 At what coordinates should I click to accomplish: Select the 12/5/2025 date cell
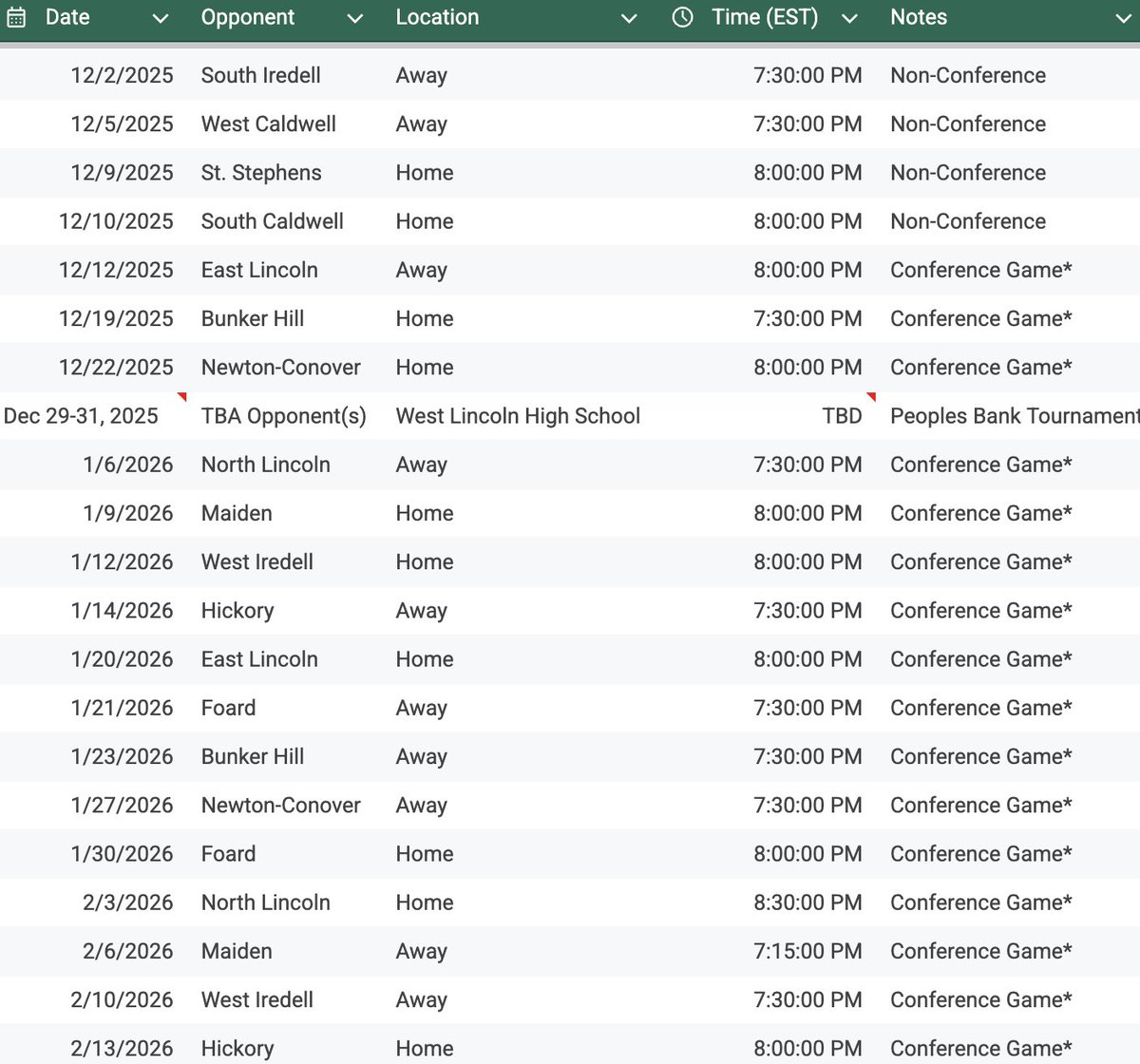click(x=122, y=124)
